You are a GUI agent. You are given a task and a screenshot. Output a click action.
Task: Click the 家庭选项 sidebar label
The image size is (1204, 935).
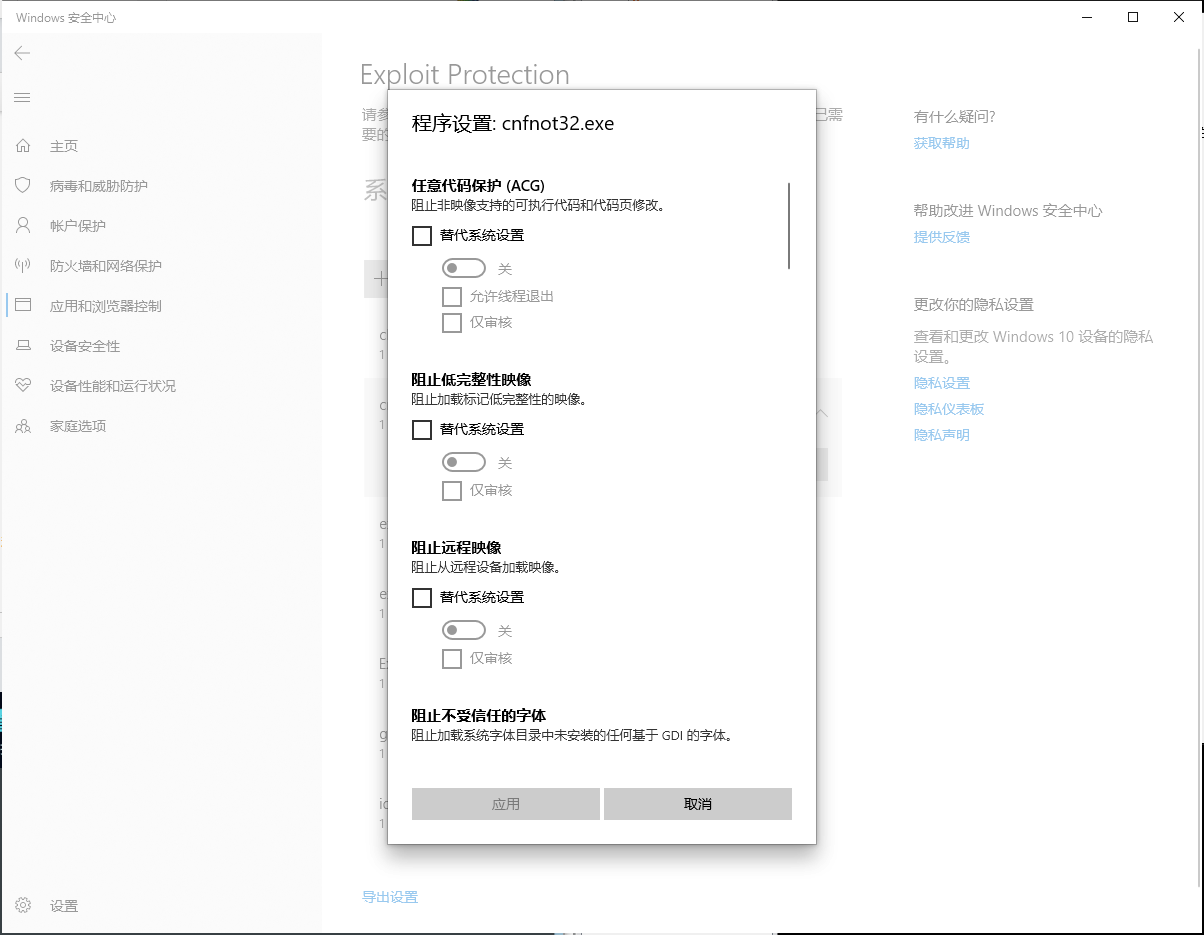coord(78,426)
